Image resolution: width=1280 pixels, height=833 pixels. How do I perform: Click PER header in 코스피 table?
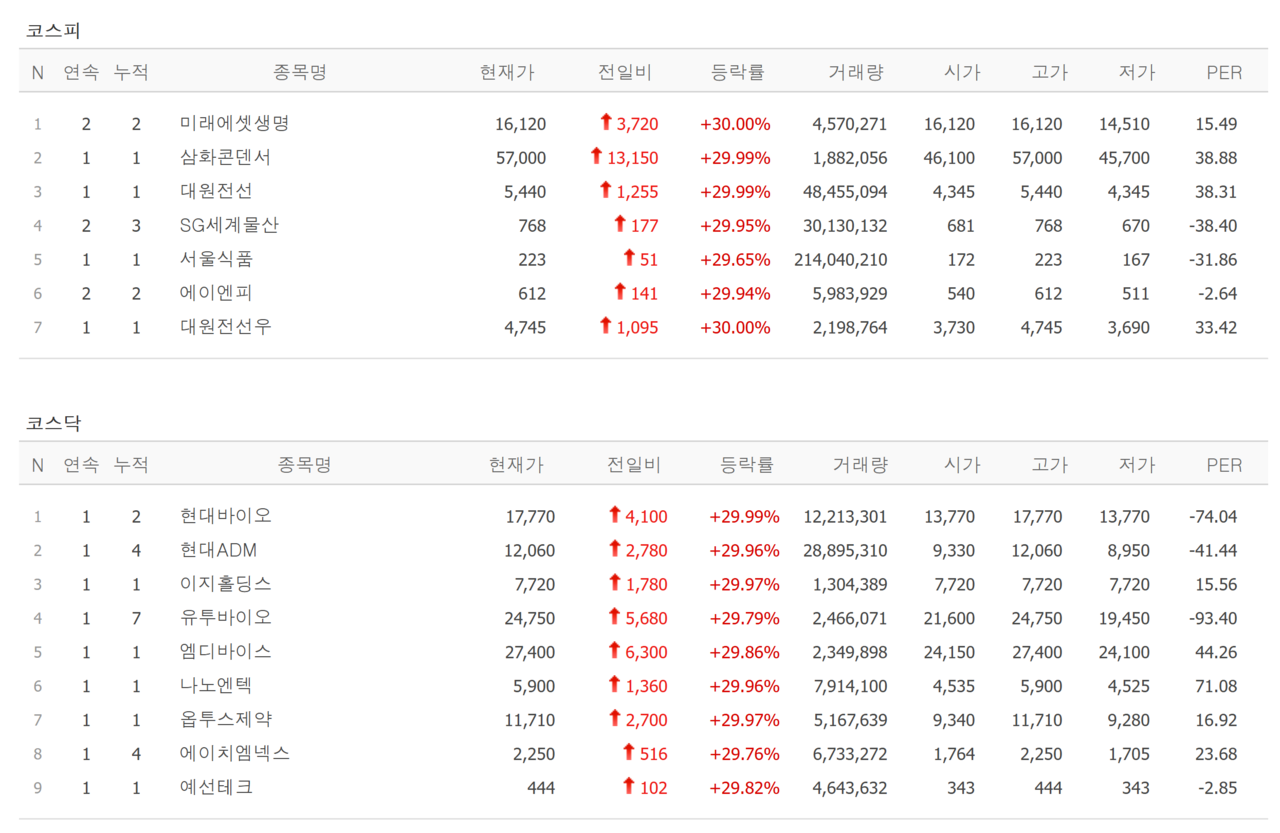point(1224,72)
